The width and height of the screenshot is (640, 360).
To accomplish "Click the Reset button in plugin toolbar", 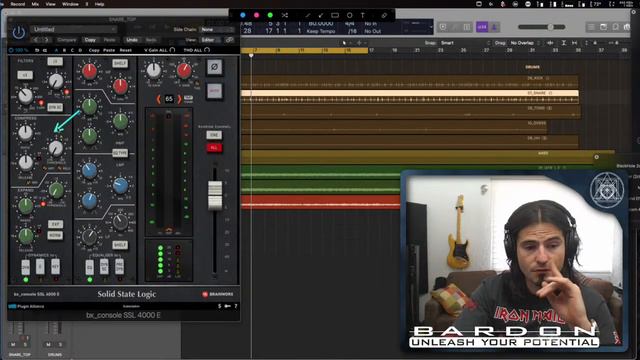I will 125,50.
